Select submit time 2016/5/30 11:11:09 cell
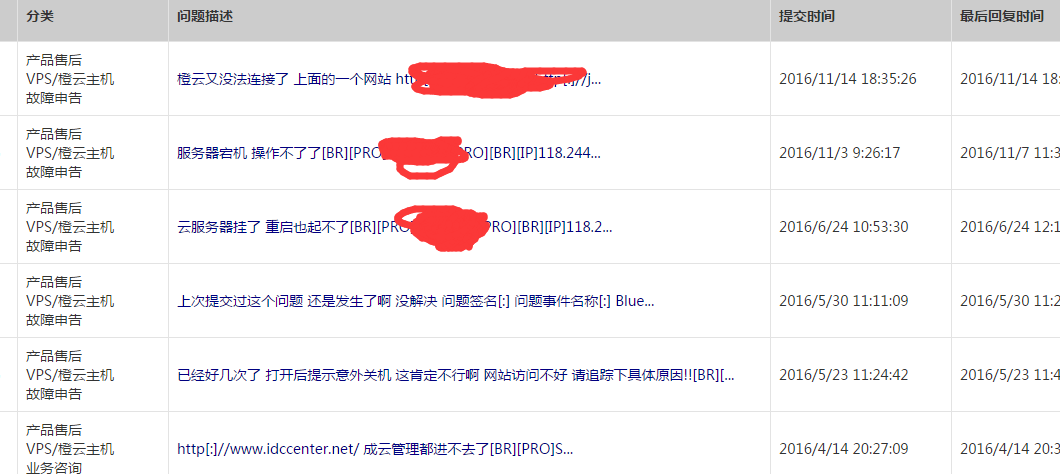Image resolution: width=1060 pixels, height=474 pixels. click(x=844, y=301)
